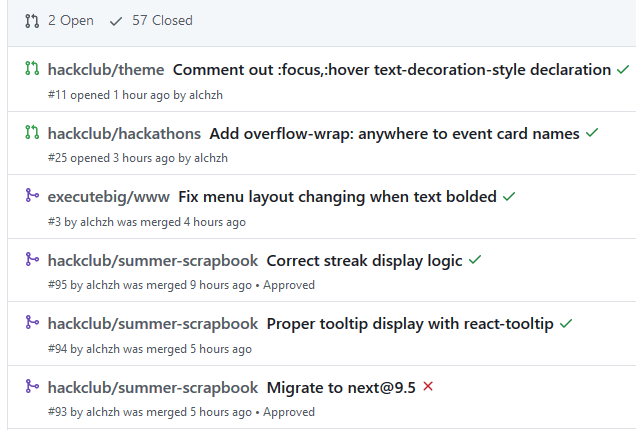Open PR 'Correct streak display logic'
This screenshot has width=636, height=430.
[364, 260]
